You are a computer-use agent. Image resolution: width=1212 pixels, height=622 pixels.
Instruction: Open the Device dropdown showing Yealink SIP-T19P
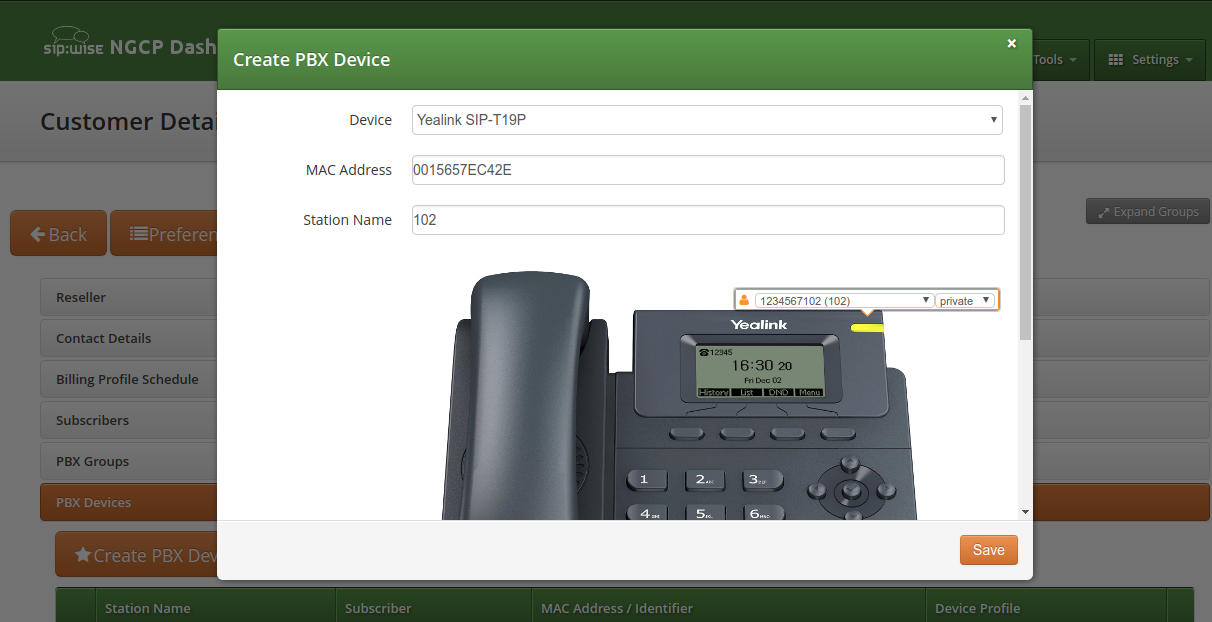[x=708, y=120]
